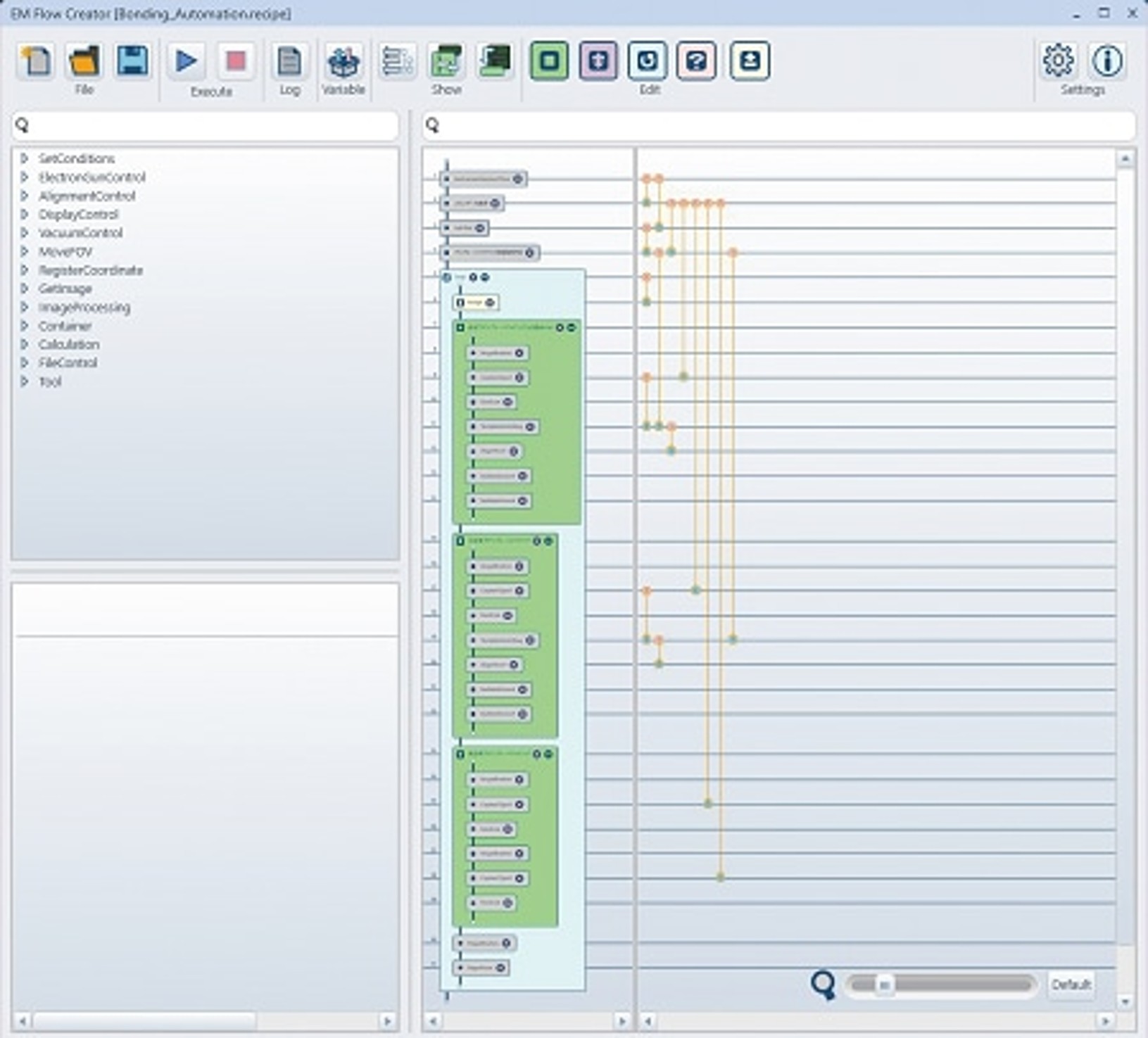The width and height of the screenshot is (1148, 1038).
Task: Open a recipe with the folder icon
Action: [x=84, y=61]
